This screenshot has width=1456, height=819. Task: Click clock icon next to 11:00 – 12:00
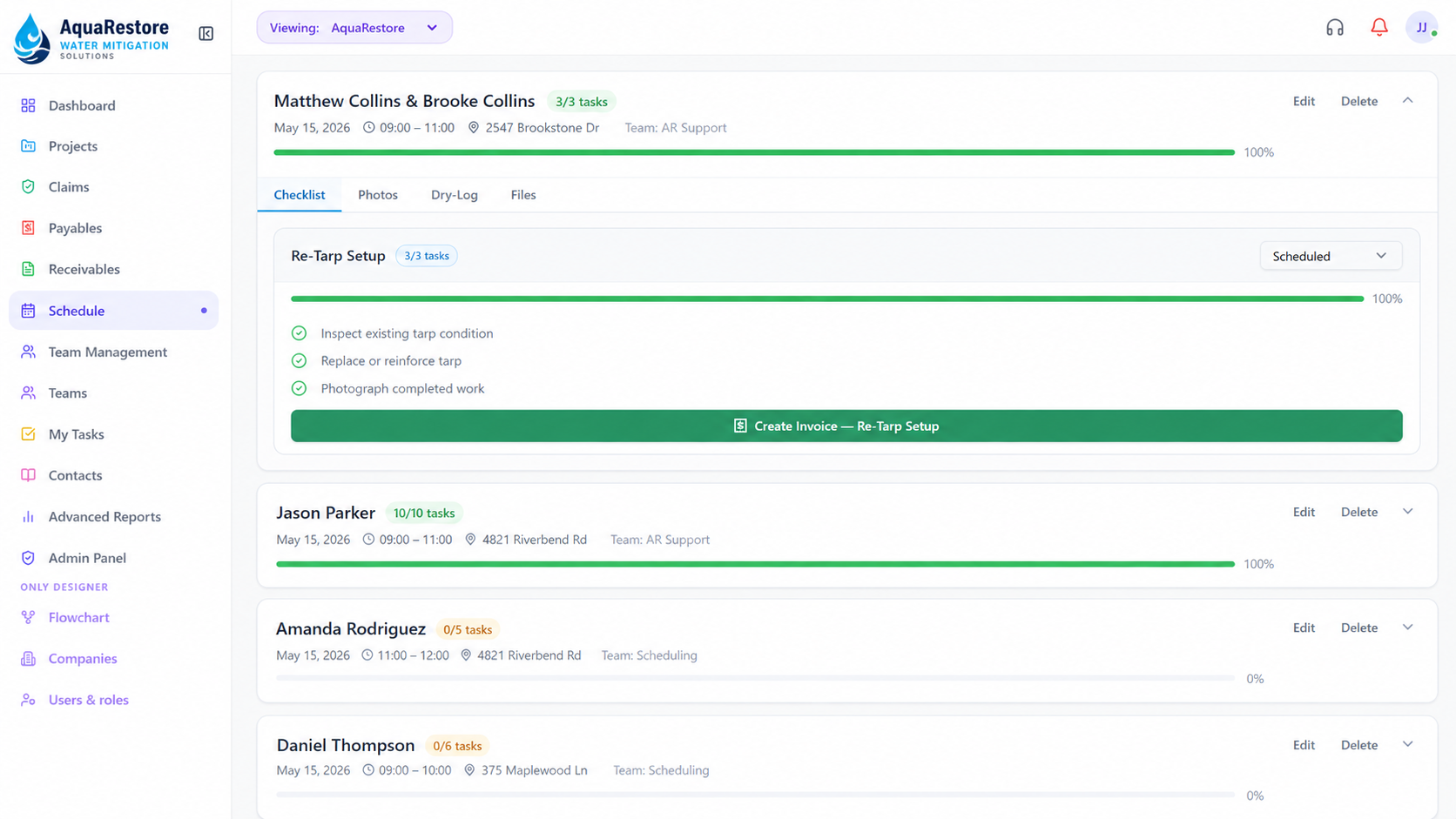367,655
